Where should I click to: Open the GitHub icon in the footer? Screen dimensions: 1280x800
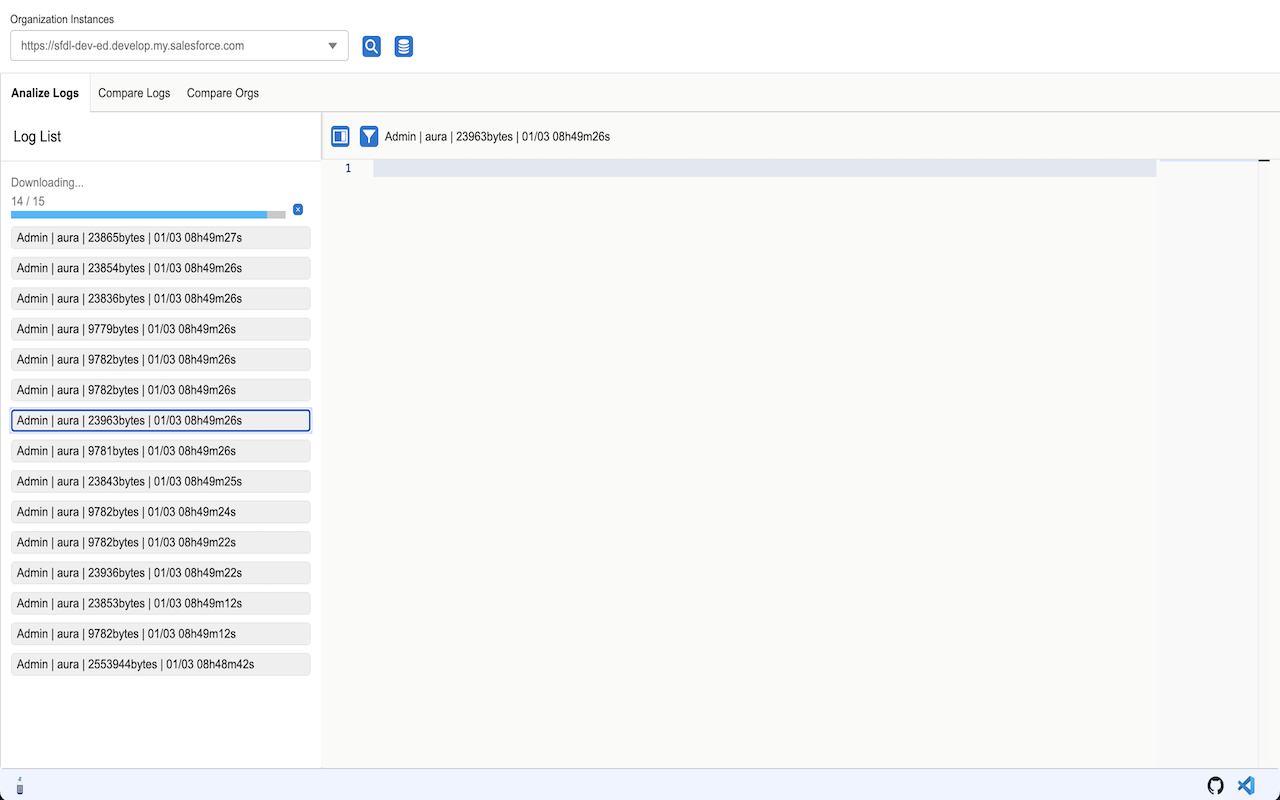(x=1216, y=786)
